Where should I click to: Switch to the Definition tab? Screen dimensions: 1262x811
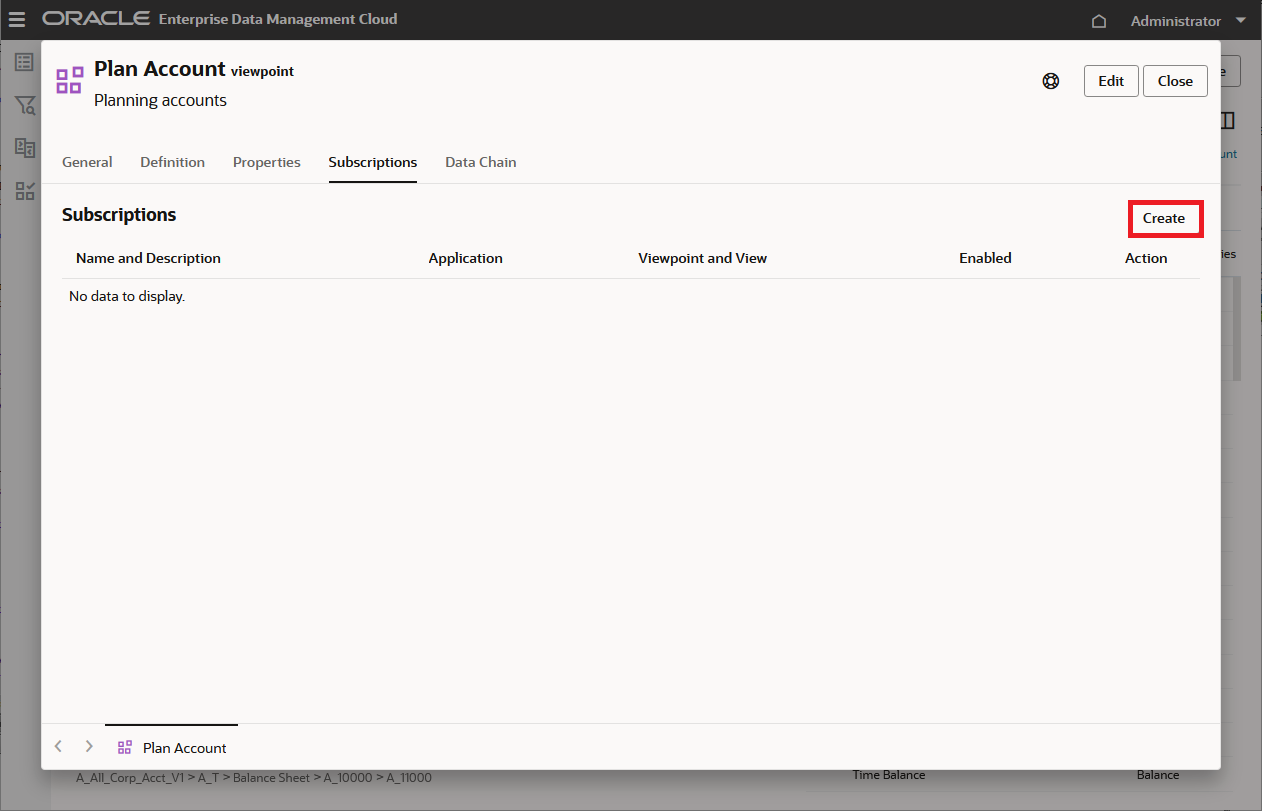172,162
